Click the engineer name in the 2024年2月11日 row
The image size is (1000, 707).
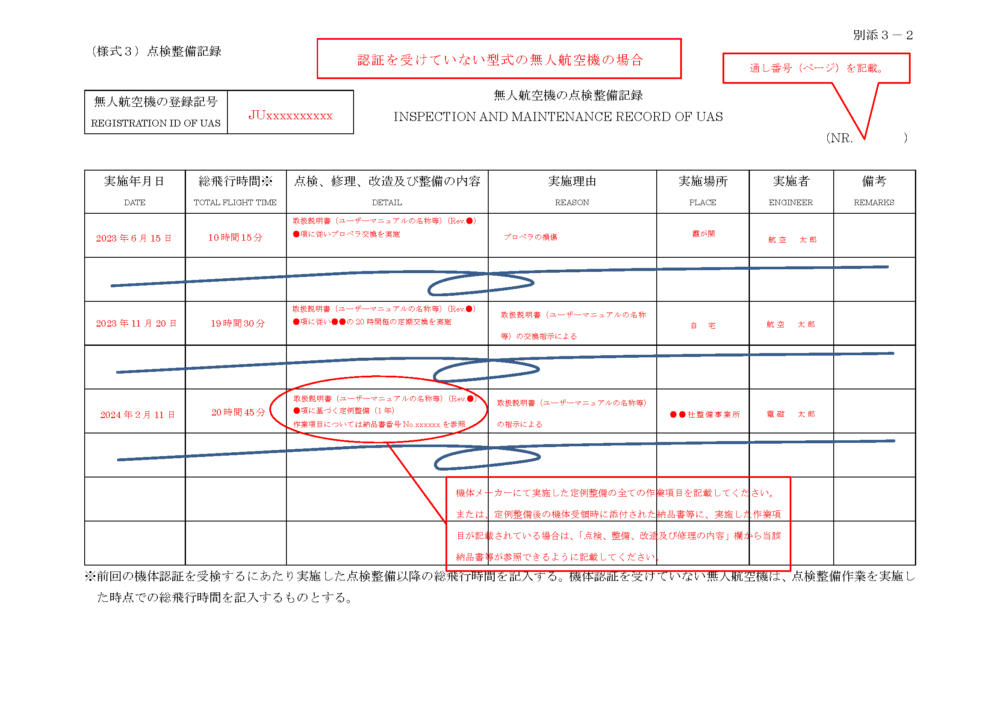pyautogui.click(x=791, y=414)
